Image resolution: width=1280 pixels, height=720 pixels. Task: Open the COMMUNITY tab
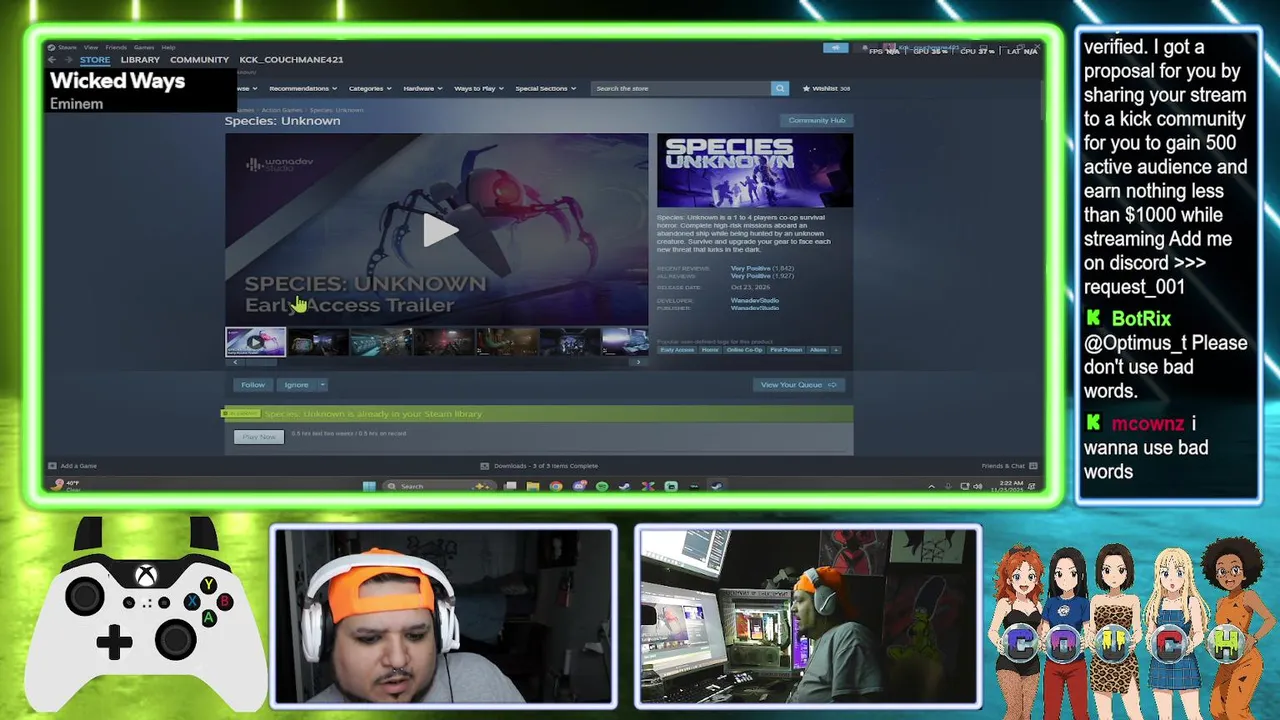199,60
